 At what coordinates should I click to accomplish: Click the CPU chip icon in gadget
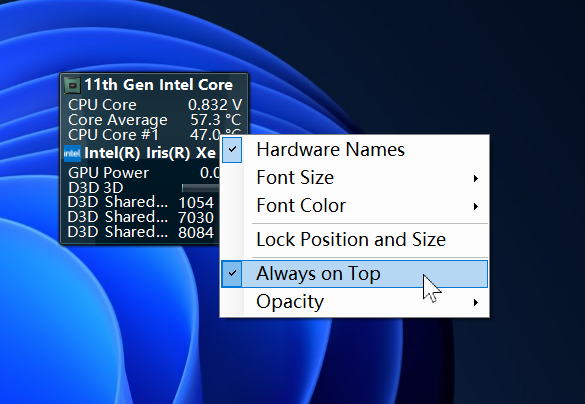pos(72,85)
